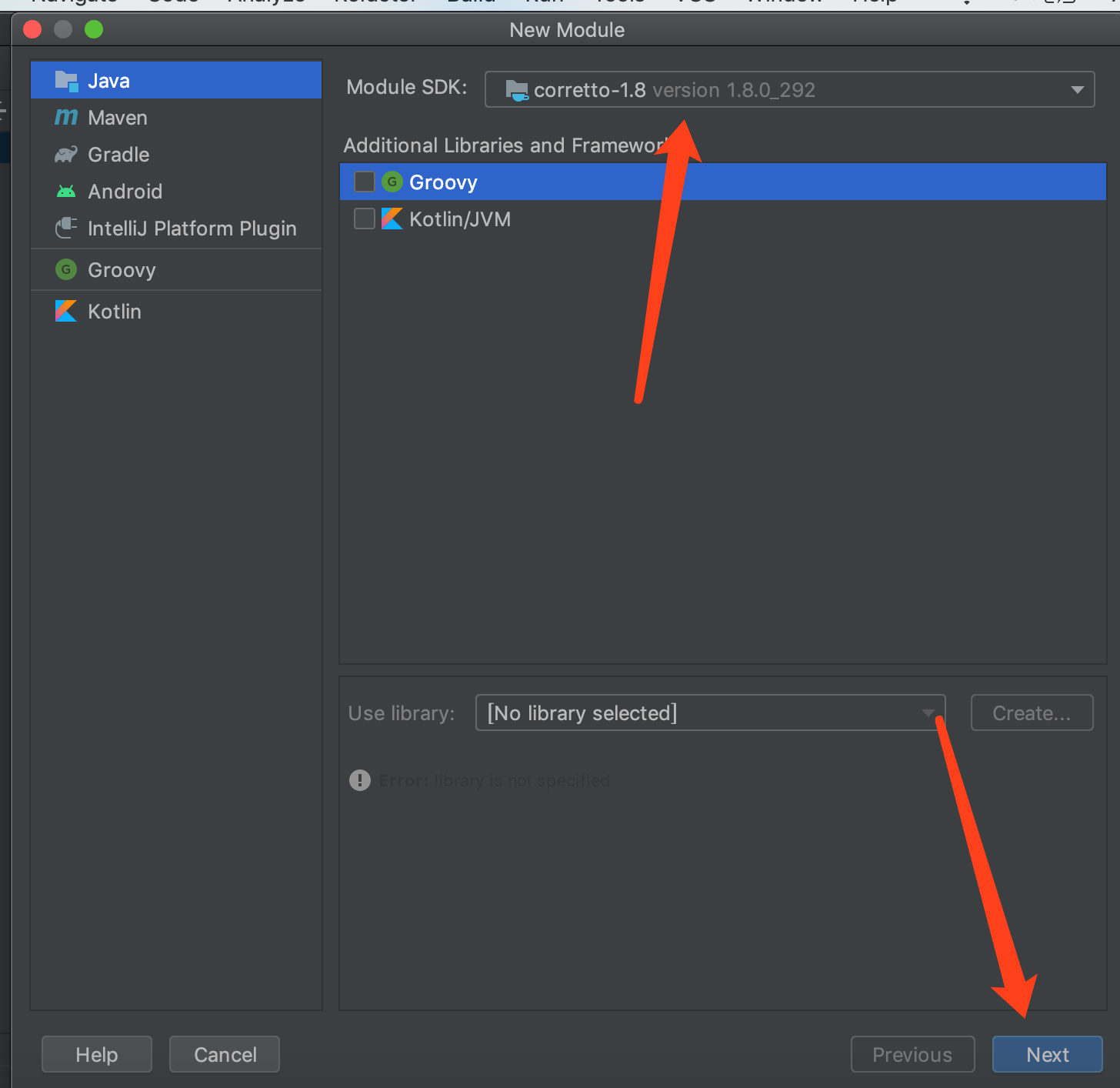Choose the Kotlin icon in the sidebar
Image resolution: width=1120 pixels, height=1088 pixels.
(66, 312)
